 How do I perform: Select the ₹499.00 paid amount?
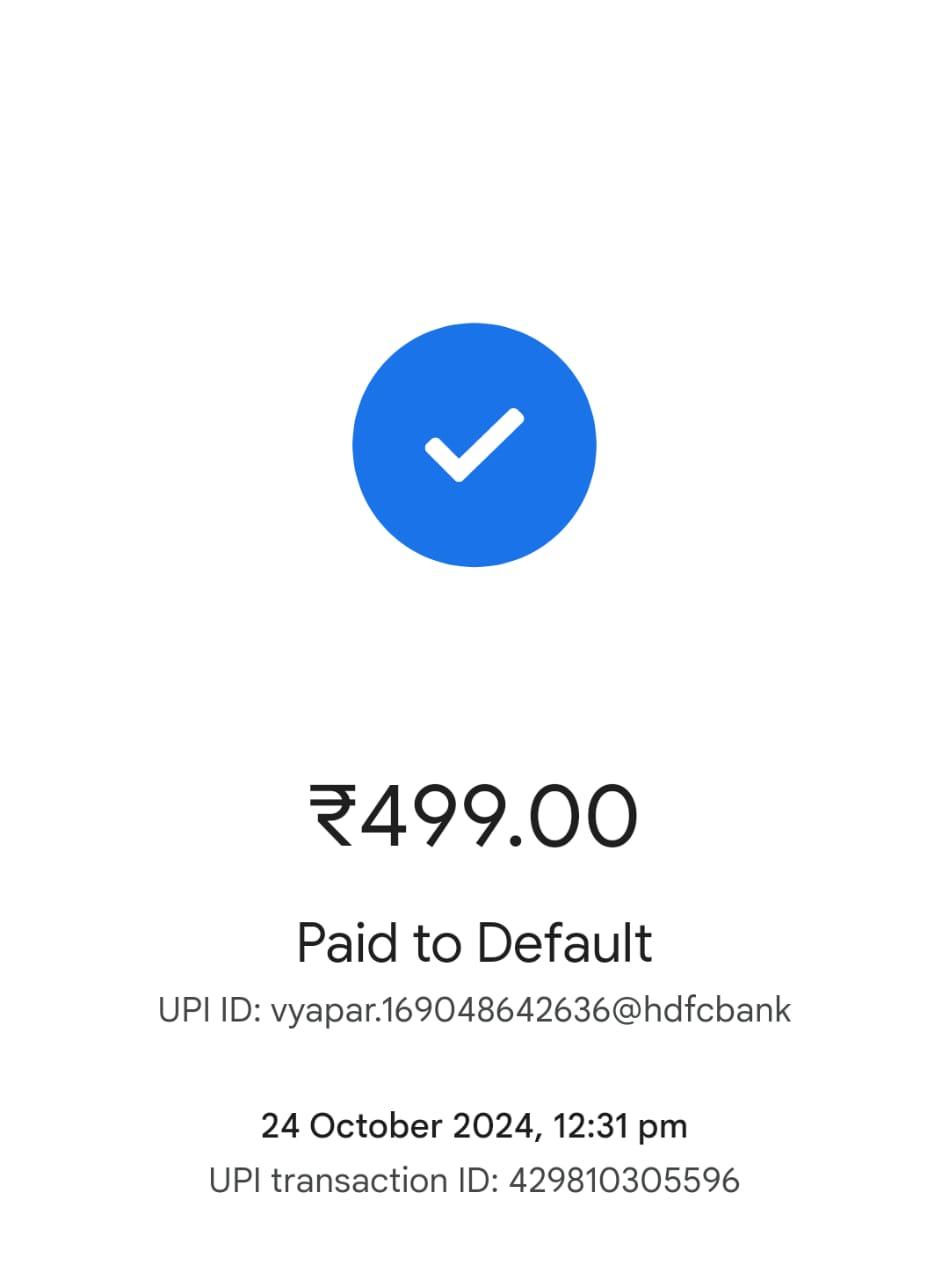474,817
